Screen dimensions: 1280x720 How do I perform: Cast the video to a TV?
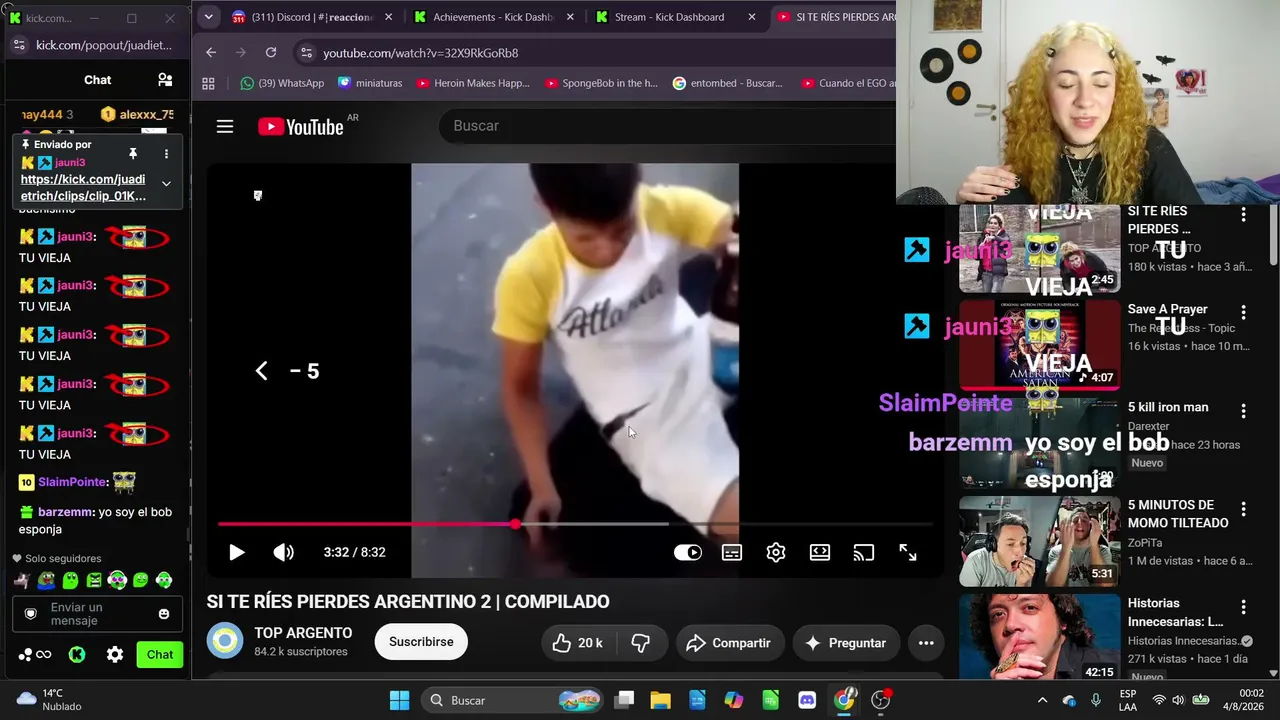864,552
